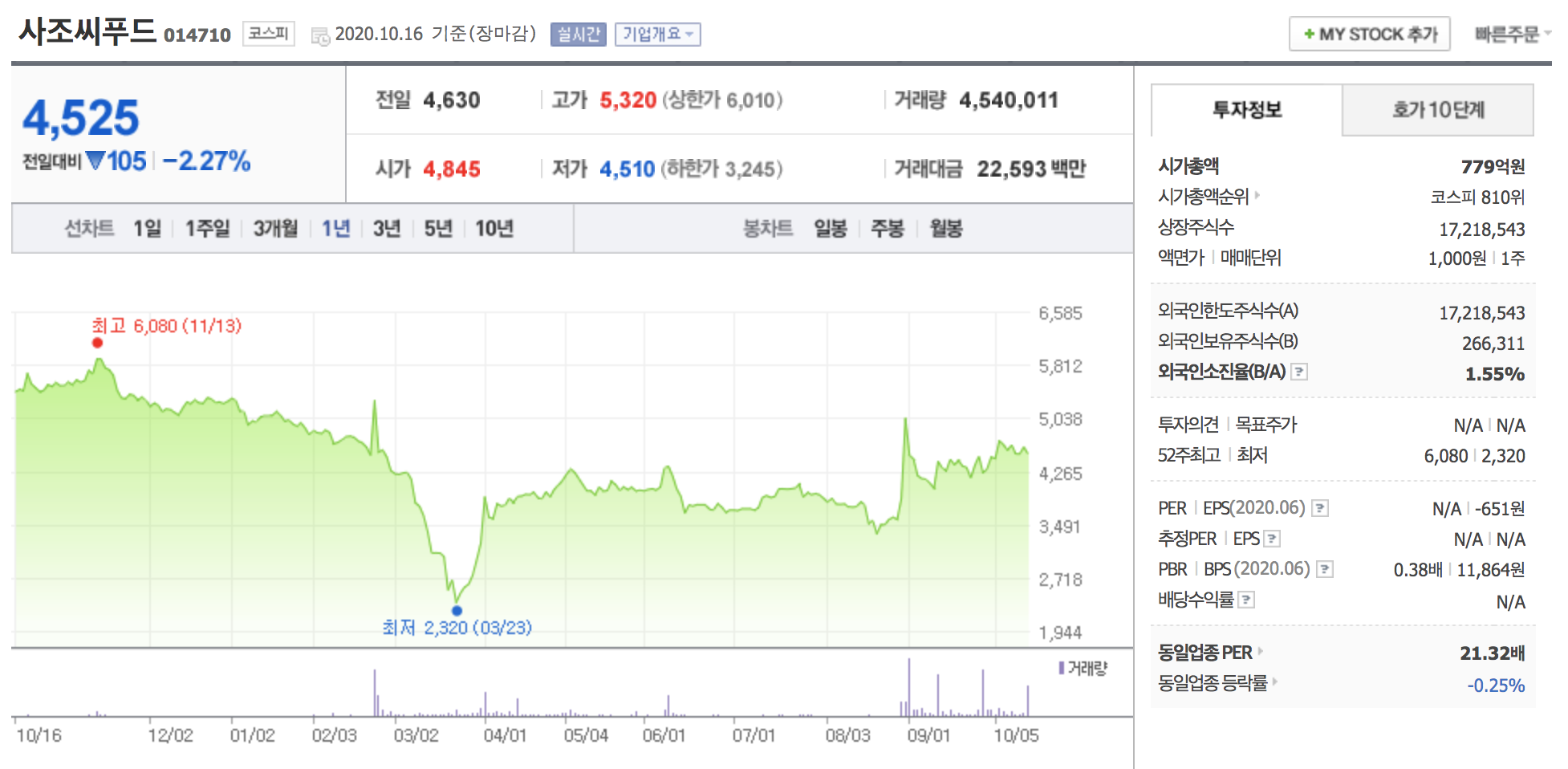
Task: Open the 추정PER EPS help tooltip
Action: 1273,539
